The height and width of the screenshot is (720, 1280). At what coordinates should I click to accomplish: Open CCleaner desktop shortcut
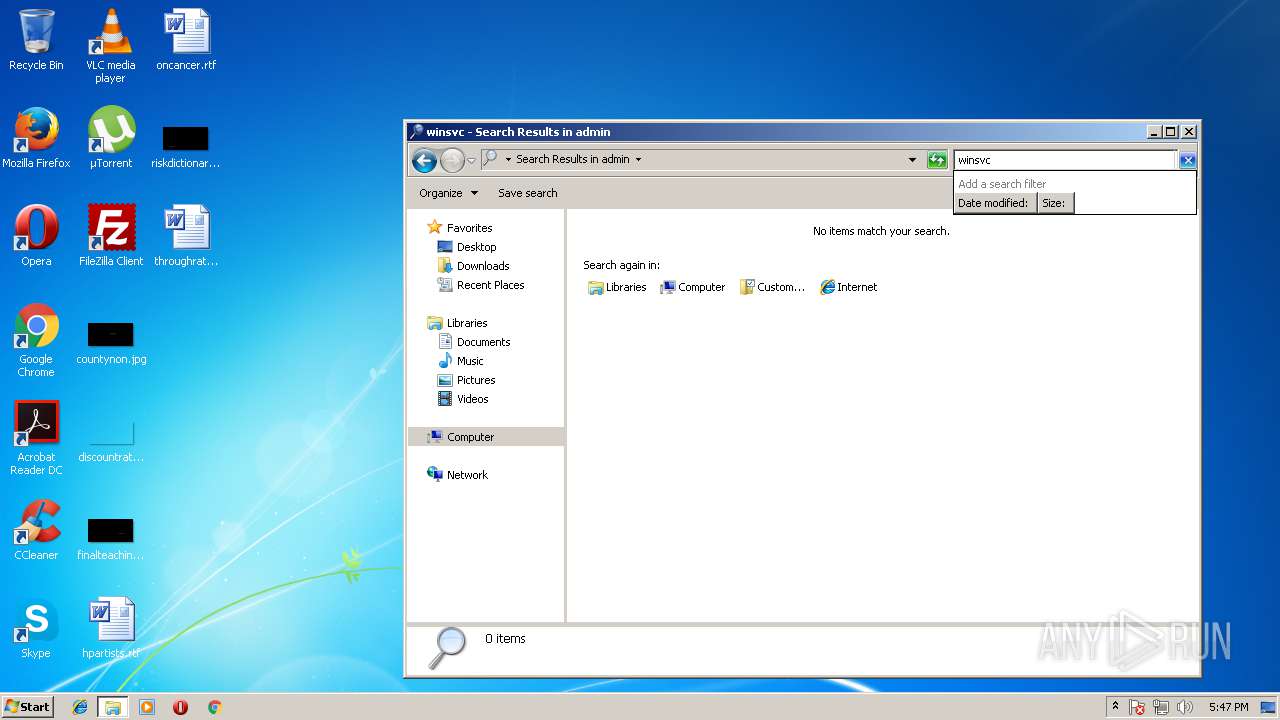36,530
